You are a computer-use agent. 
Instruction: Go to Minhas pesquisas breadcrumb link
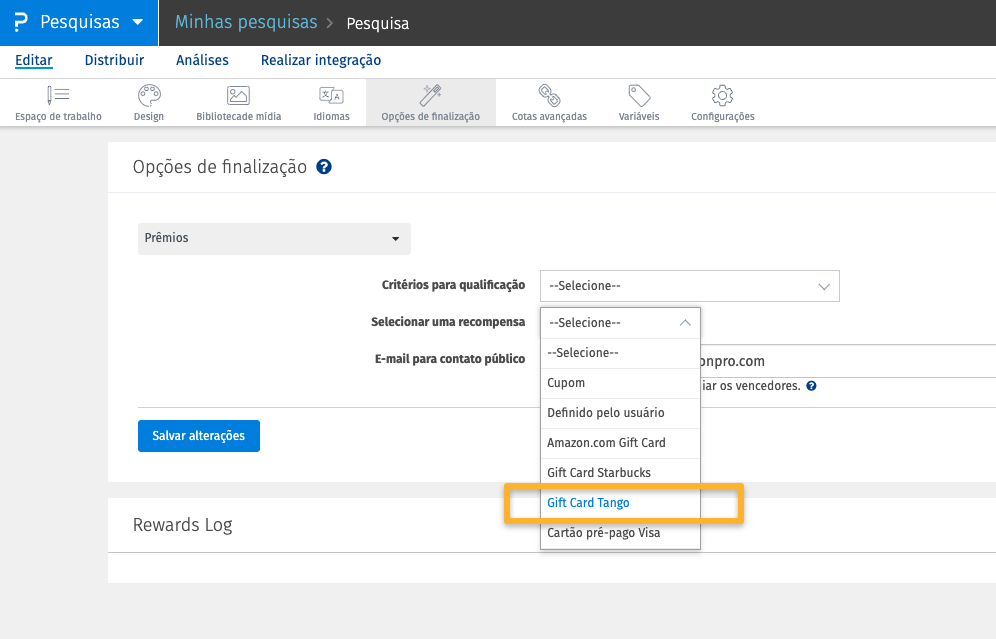pyautogui.click(x=246, y=22)
